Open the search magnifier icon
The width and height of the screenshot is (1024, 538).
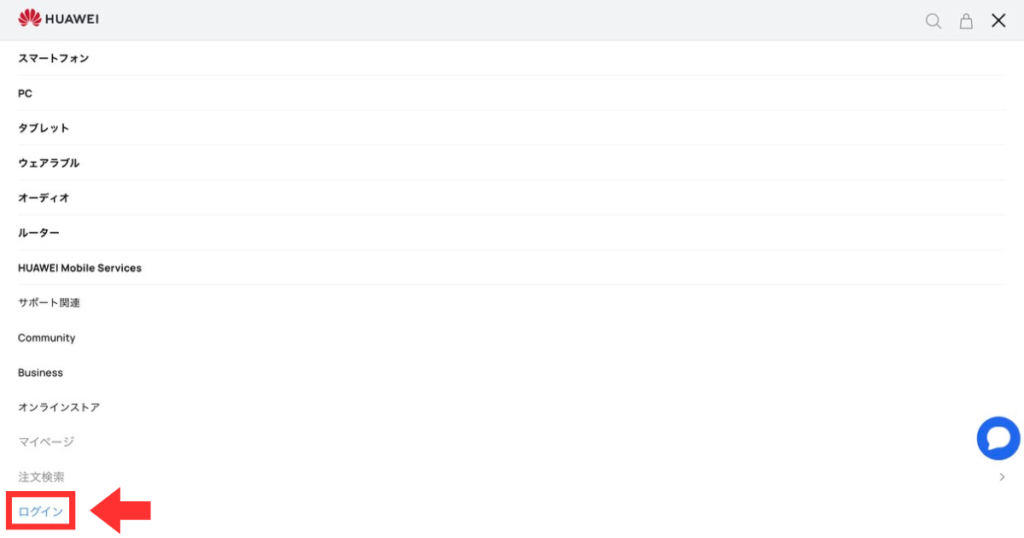(933, 21)
